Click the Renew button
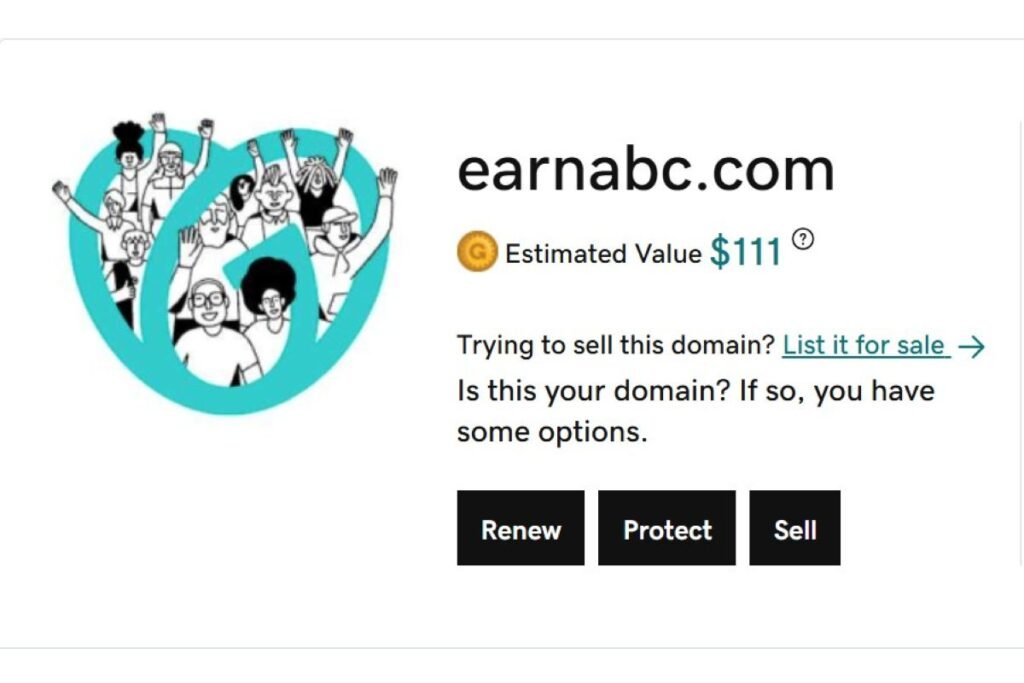 tap(520, 528)
